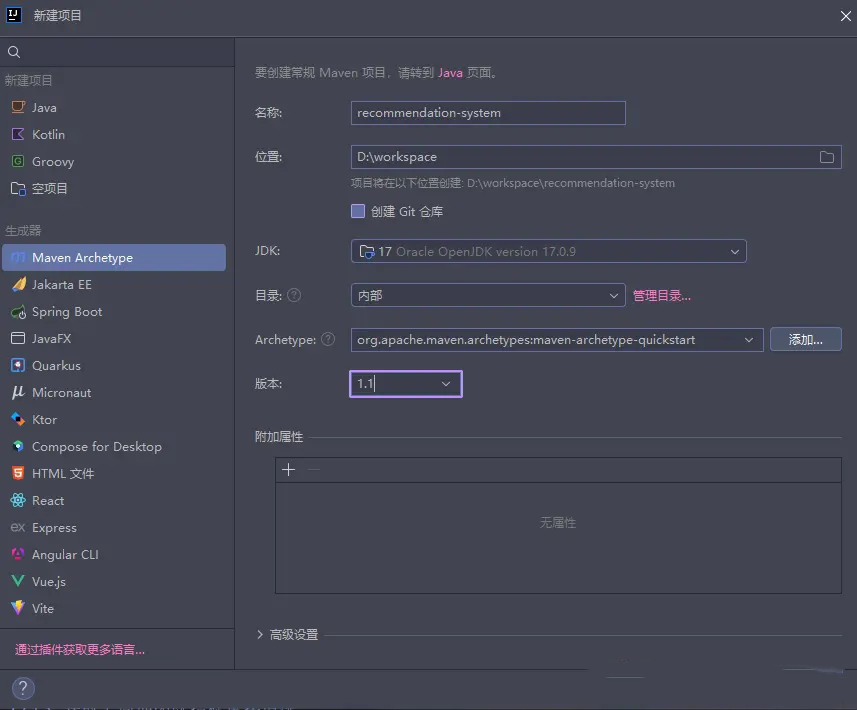Image resolution: width=857 pixels, height=710 pixels.
Task: Choose Express generator
Action: 114,527
